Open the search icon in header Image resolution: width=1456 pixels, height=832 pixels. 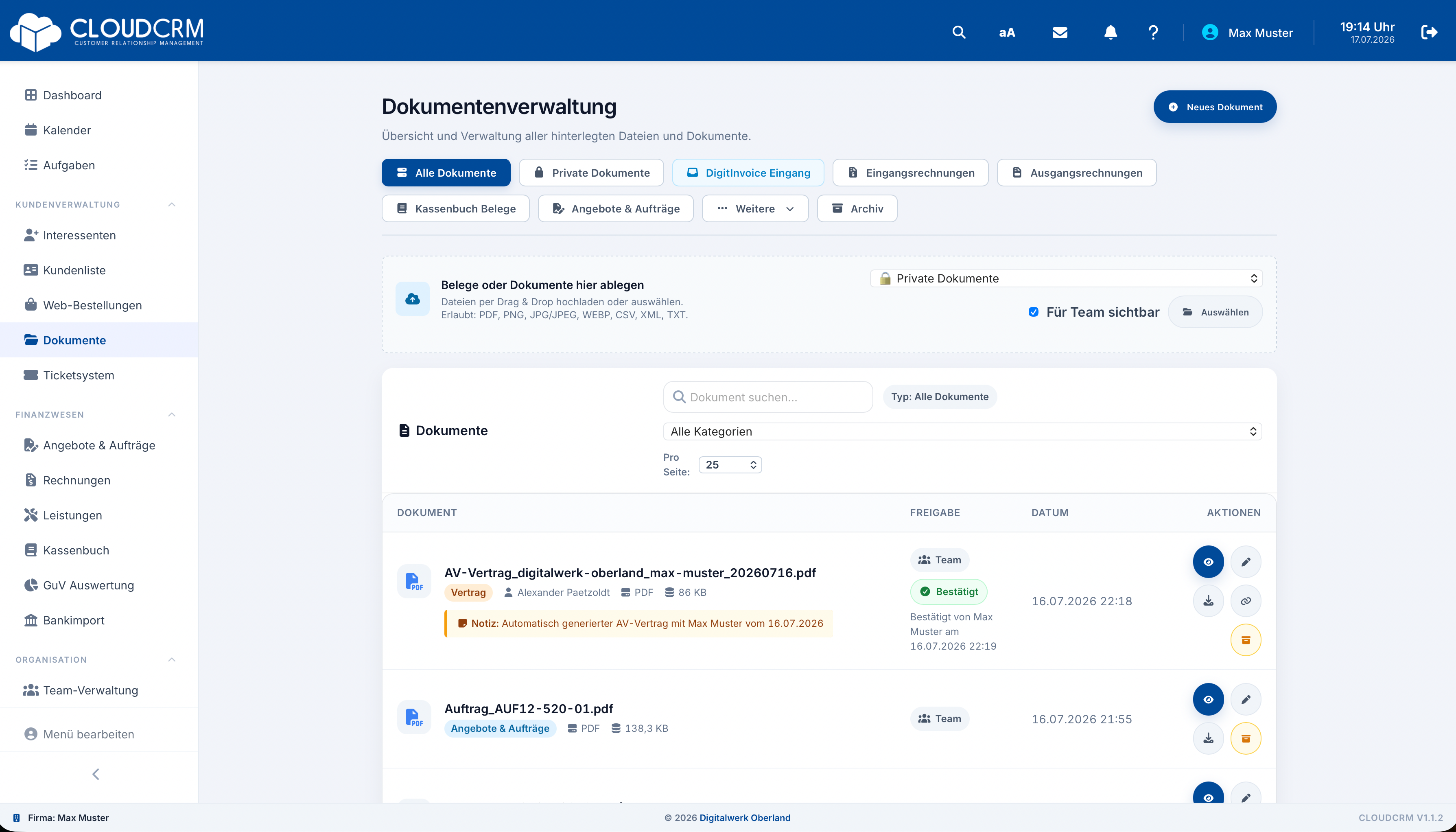click(959, 33)
